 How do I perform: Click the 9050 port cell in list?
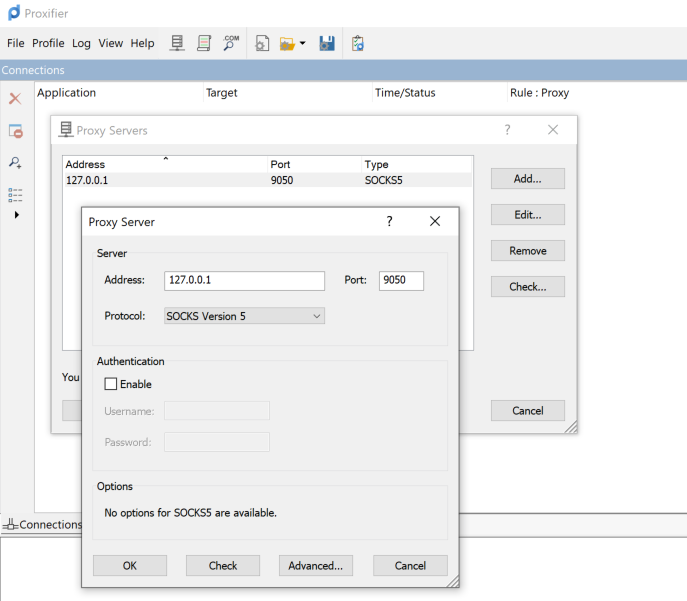(282, 180)
